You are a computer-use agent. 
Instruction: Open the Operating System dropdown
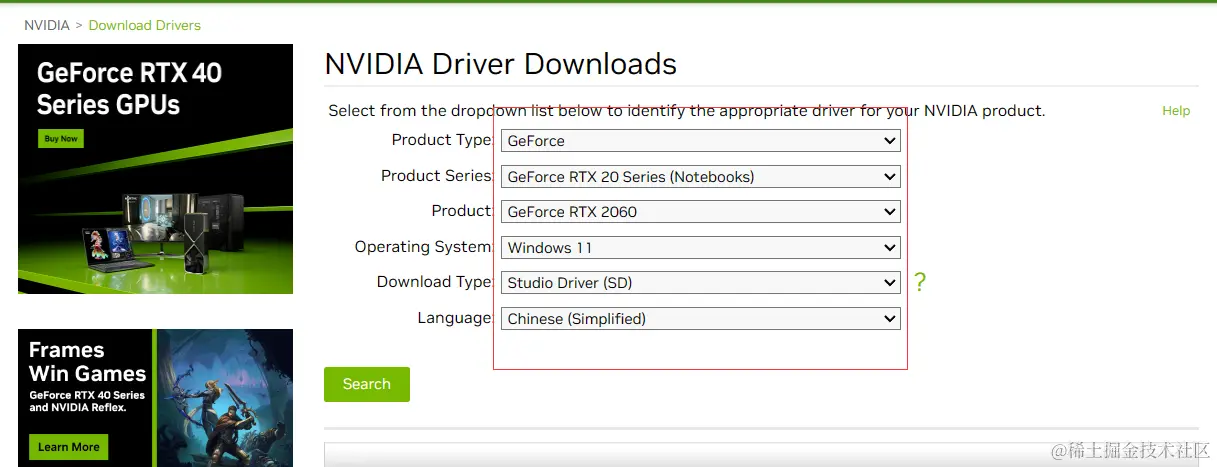(700, 247)
